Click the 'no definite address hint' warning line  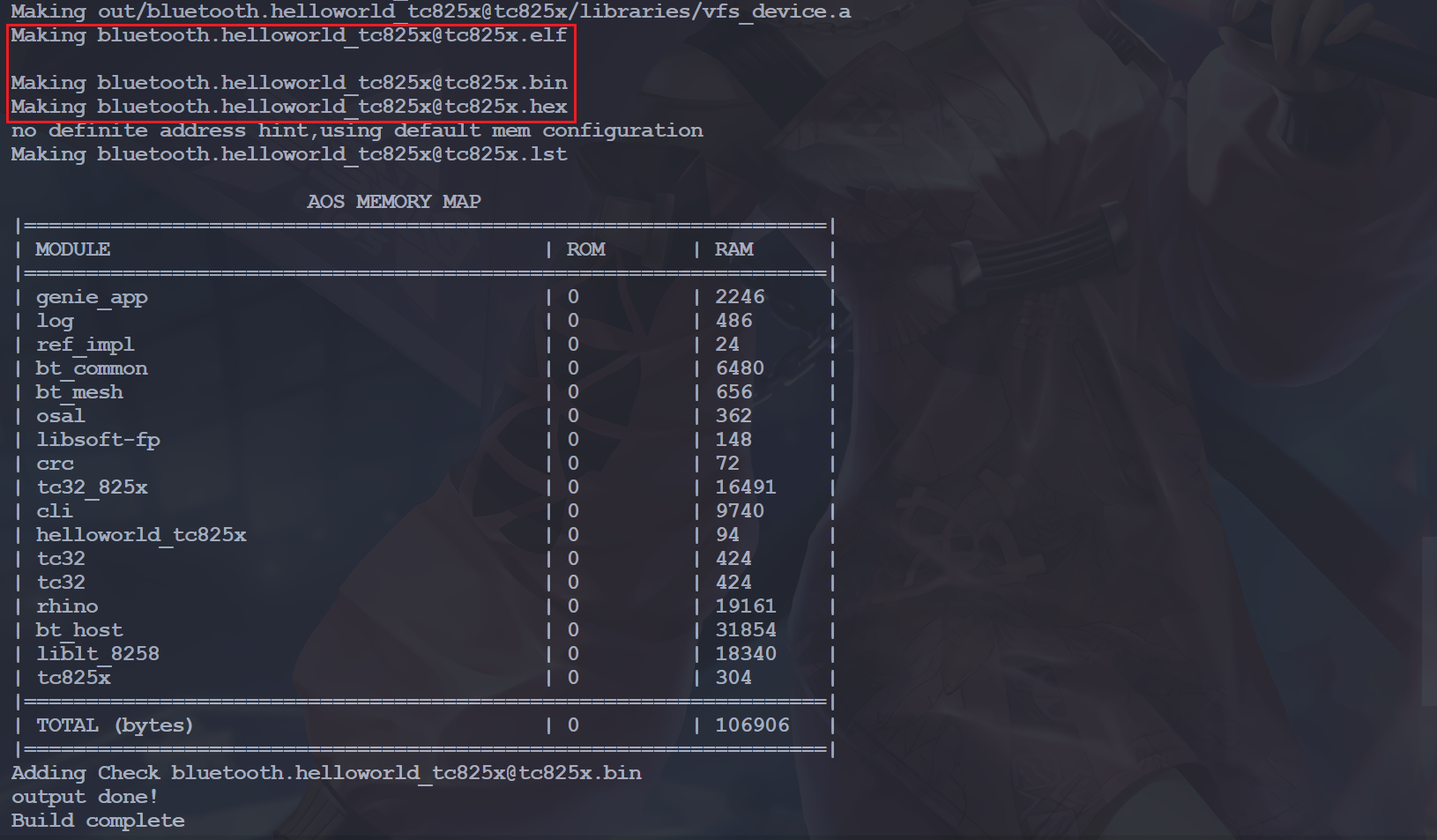coord(356,131)
